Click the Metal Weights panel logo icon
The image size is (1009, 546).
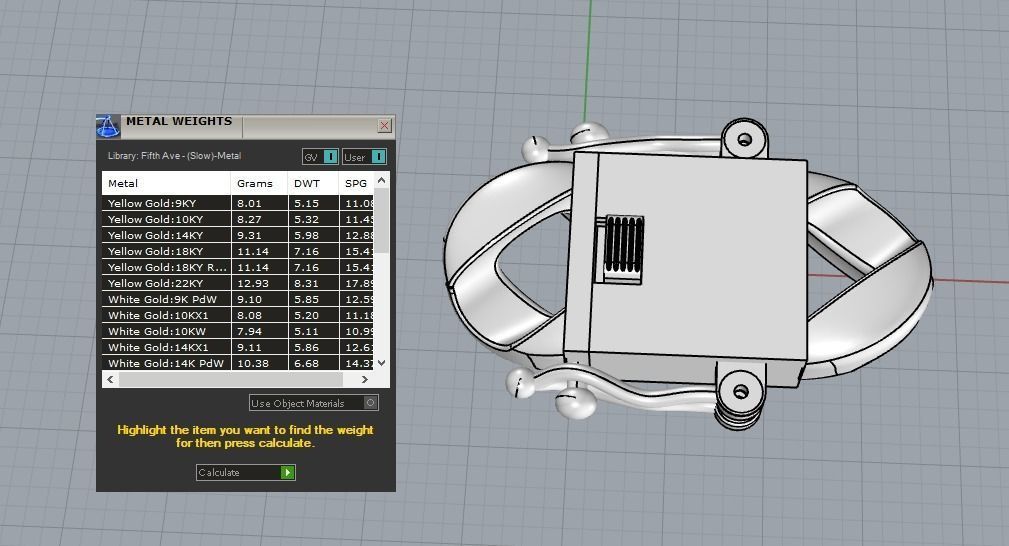108,126
